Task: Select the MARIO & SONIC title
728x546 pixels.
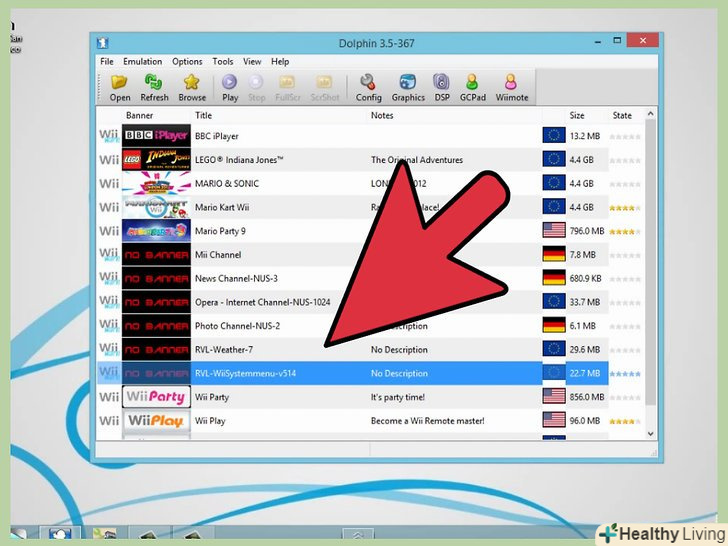Action: (227, 183)
